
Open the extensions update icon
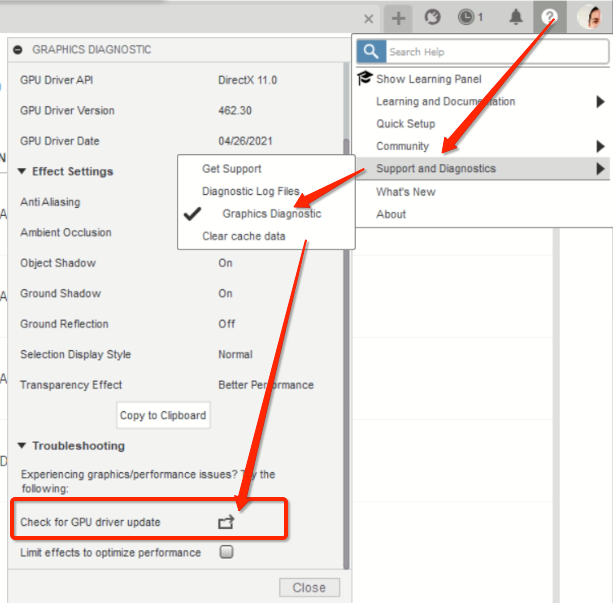(x=432, y=17)
